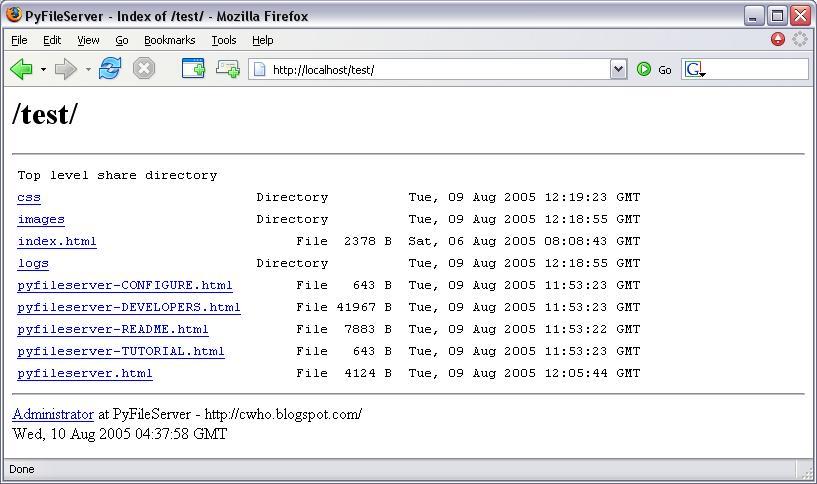Click the 4124 B file size
Screen dimensions: 817x484
tap(368, 374)
